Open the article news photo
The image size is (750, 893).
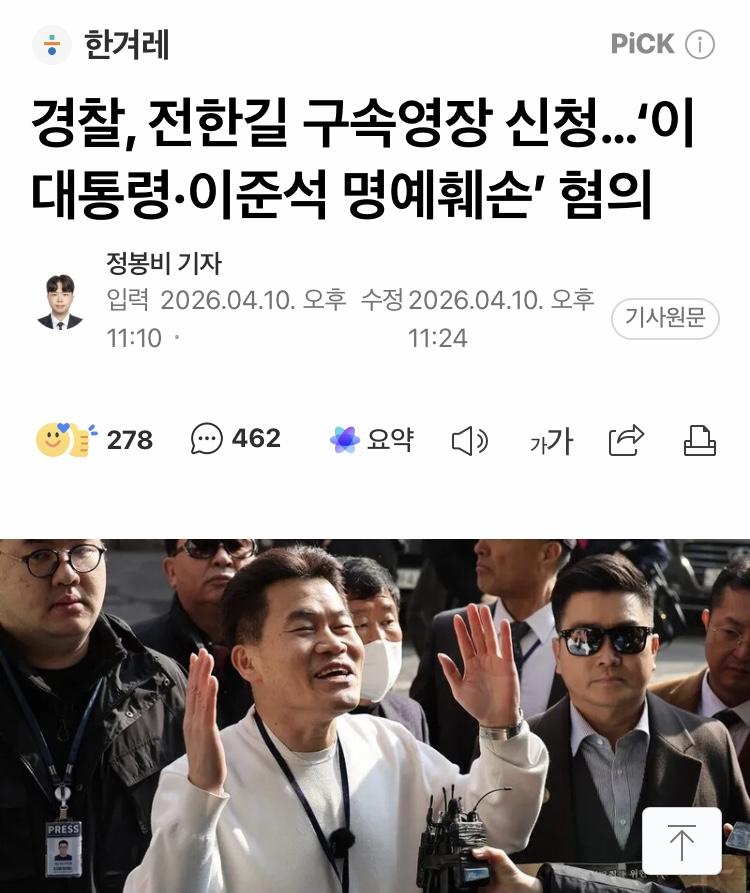pos(375,716)
